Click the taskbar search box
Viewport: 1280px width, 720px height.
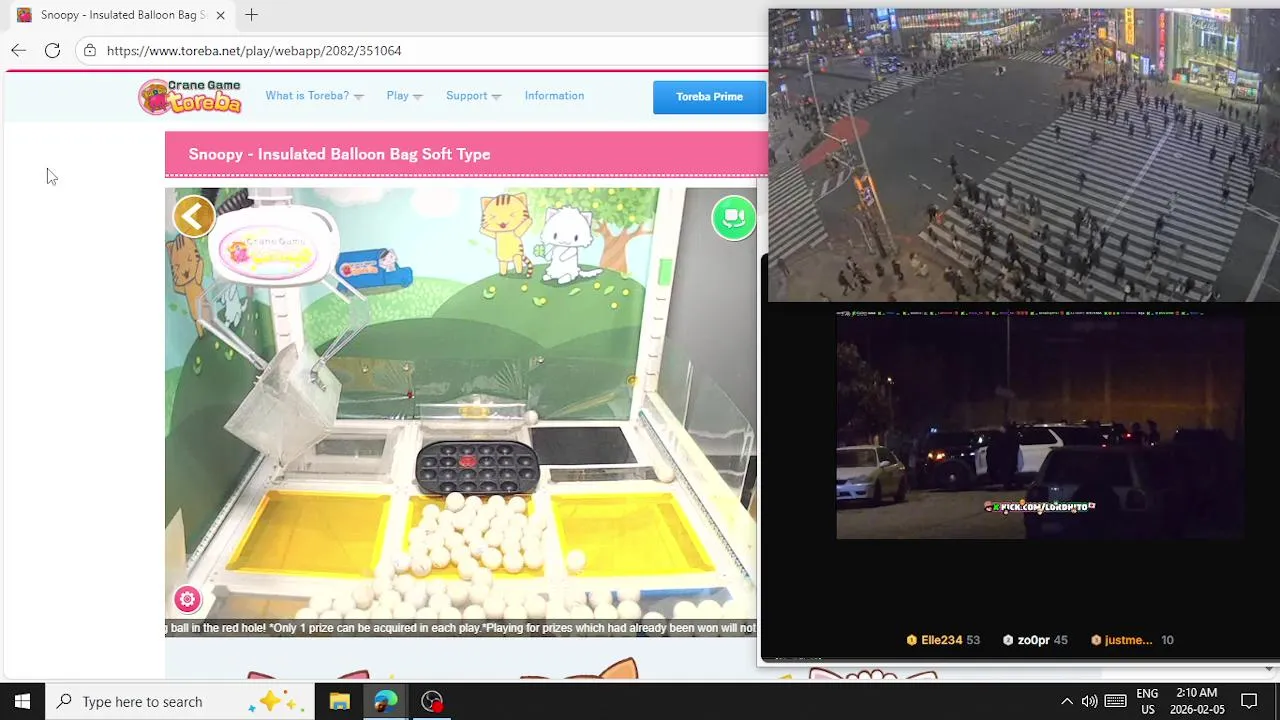point(180,701)
